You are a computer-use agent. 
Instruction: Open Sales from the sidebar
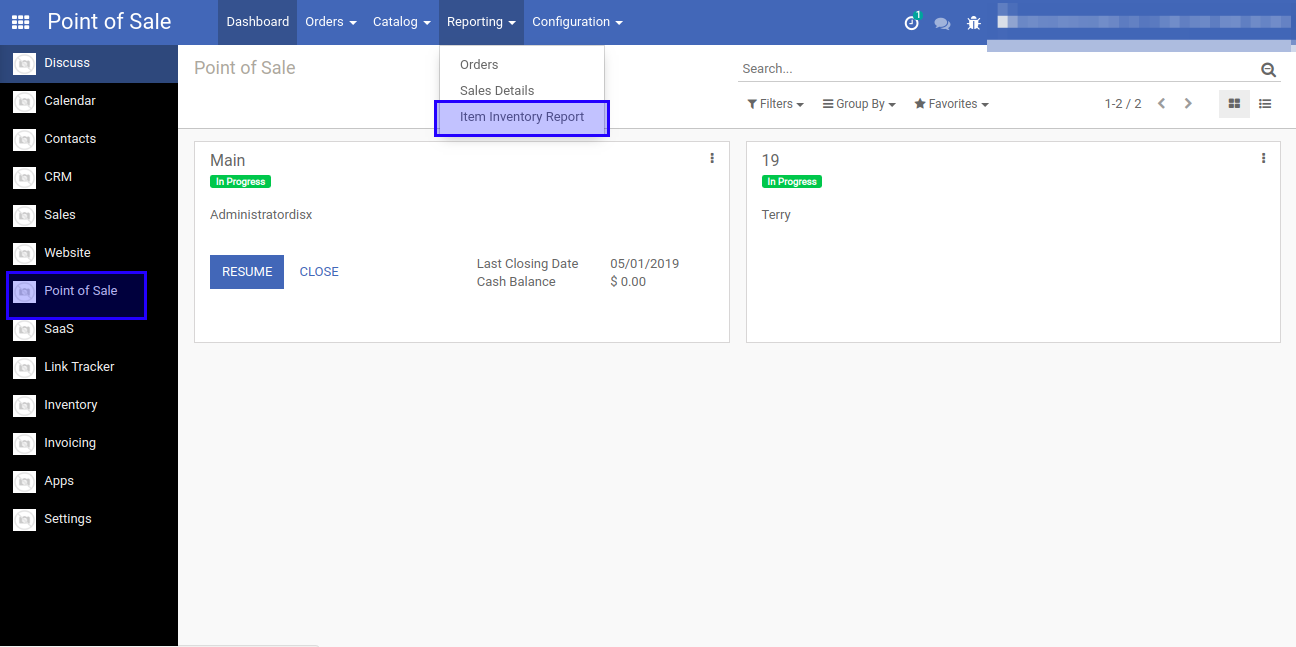coord(60,215)
